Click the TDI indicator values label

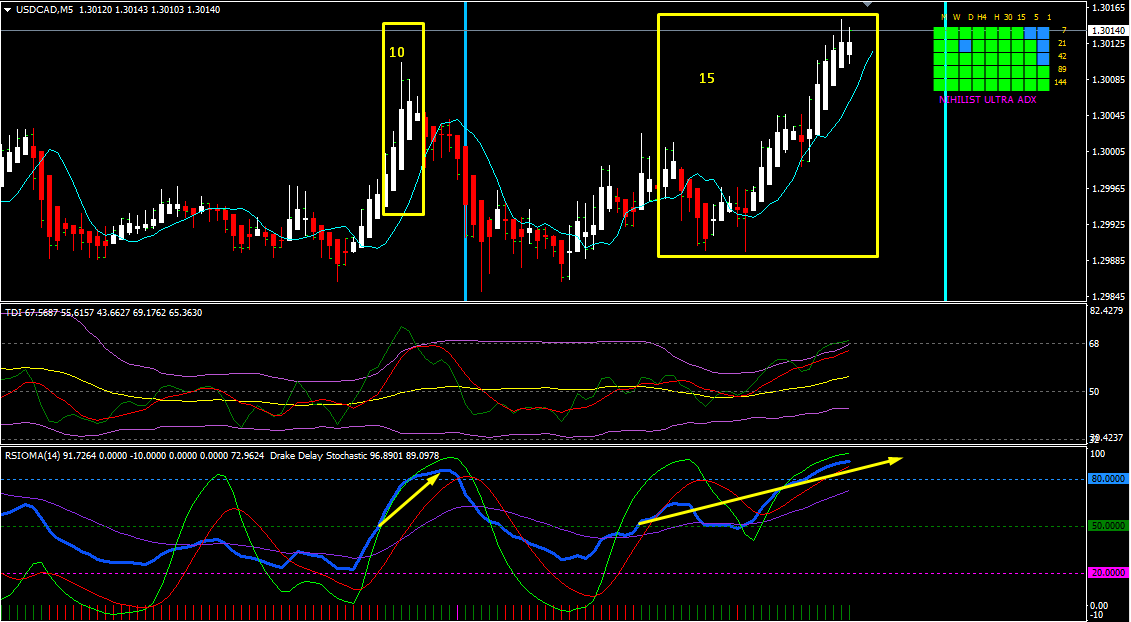click(104, 312)
